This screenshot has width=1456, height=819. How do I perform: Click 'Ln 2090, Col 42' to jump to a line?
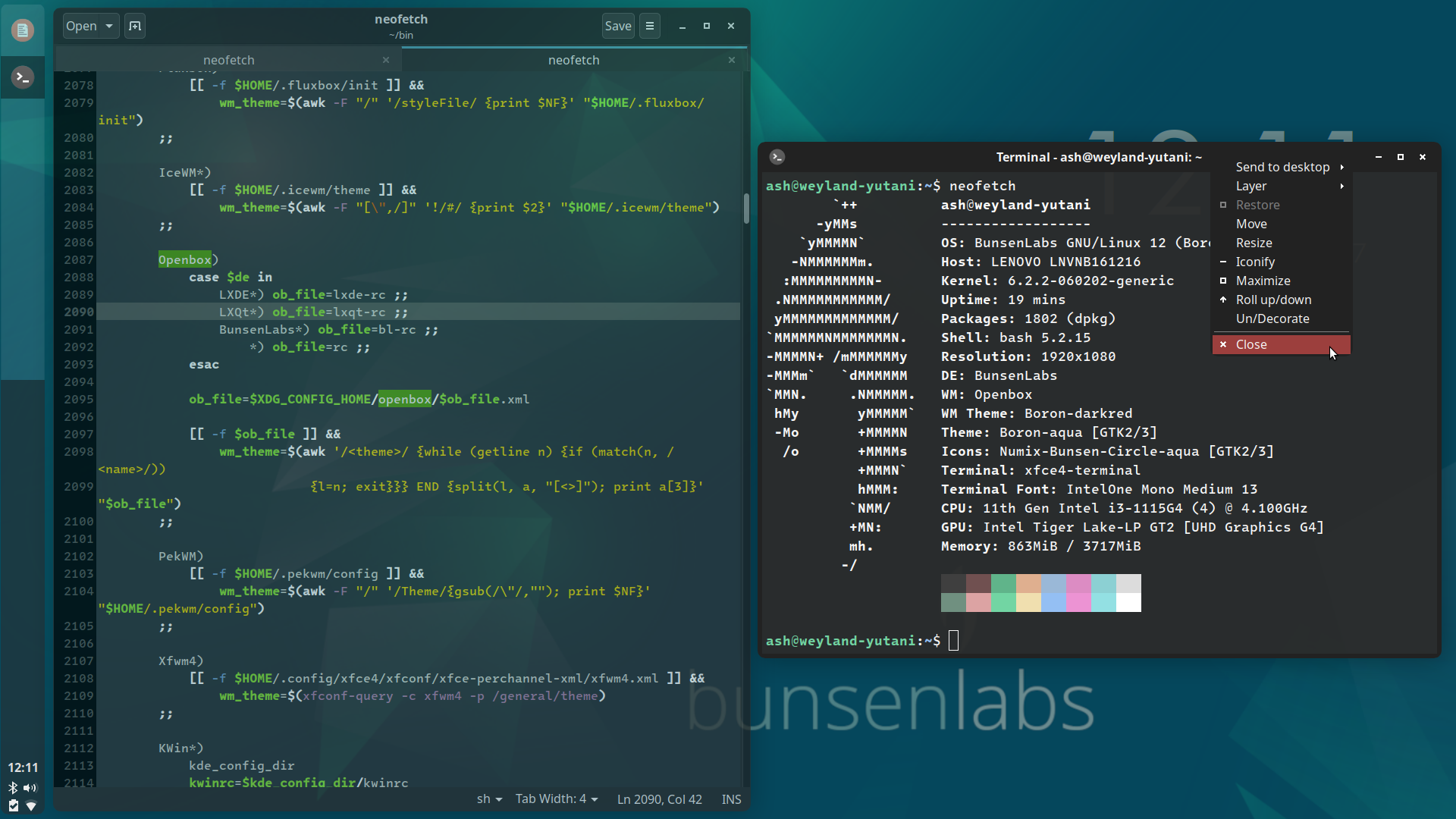658,799
